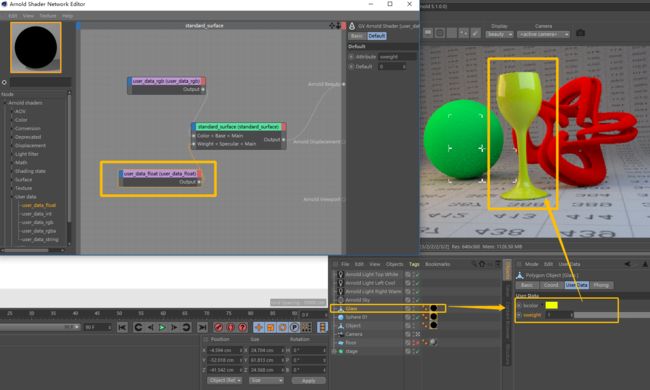The width and height of the screenshot is (650, 390).
Task: Open the Tags menu in Object Manager
Action: point(414,264)
